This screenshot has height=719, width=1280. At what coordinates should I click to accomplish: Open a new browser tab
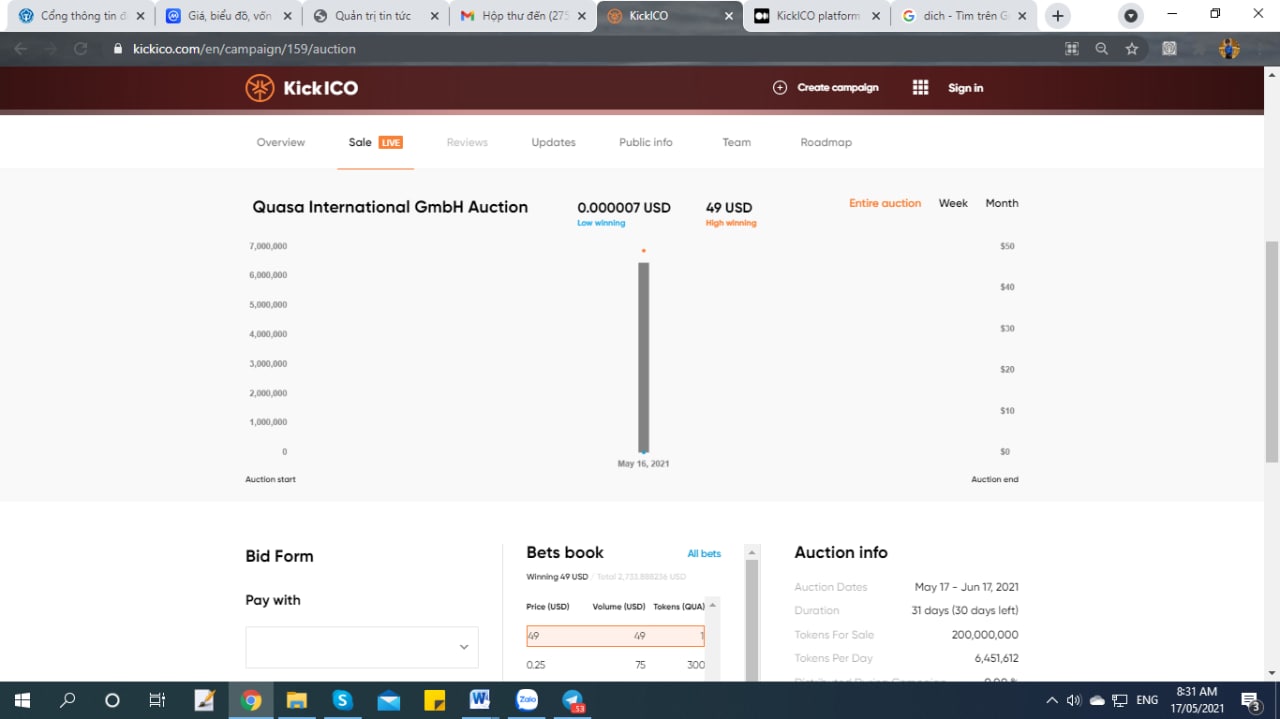click(x=1058, y=16)
